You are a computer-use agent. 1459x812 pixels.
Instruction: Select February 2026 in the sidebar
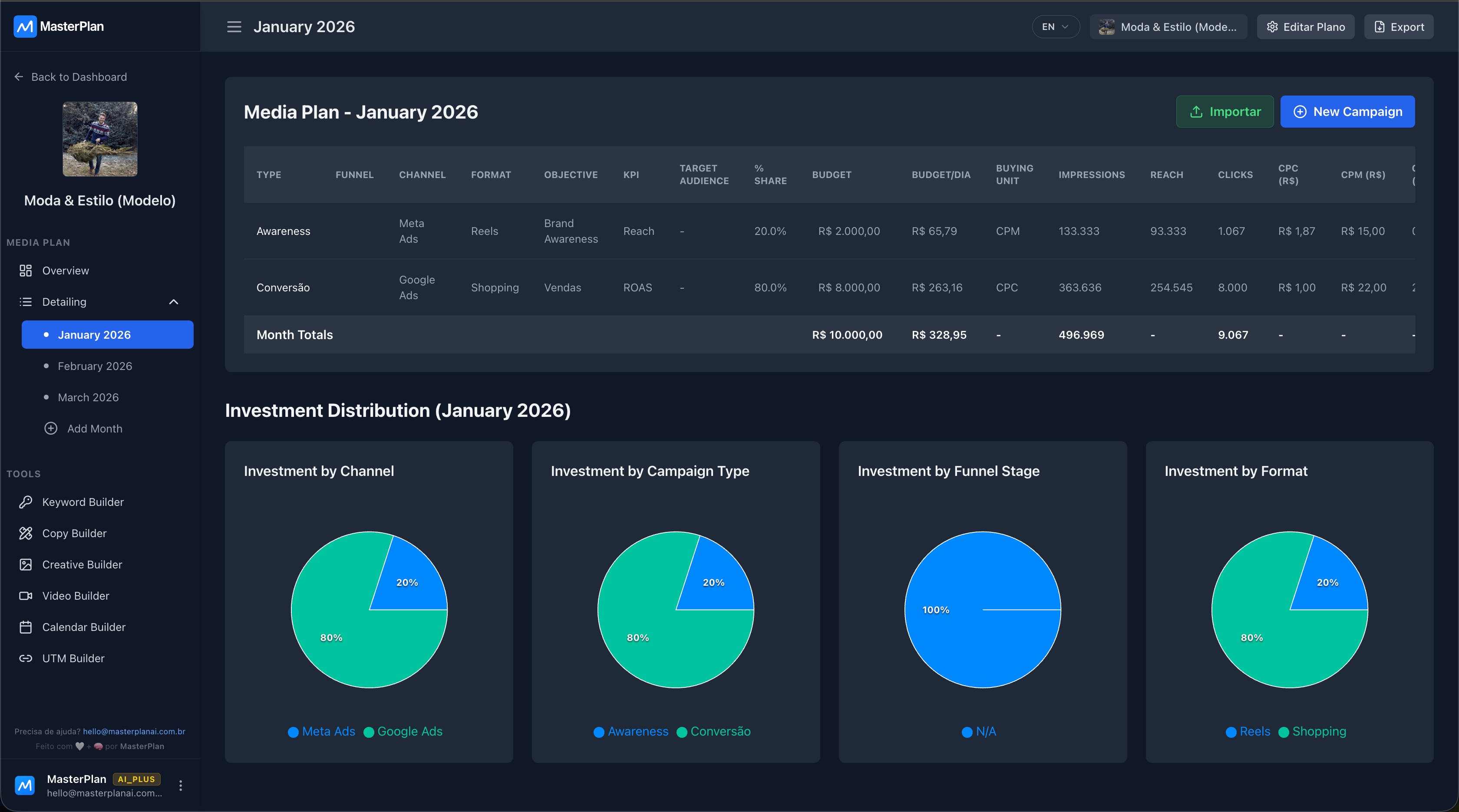95,366
